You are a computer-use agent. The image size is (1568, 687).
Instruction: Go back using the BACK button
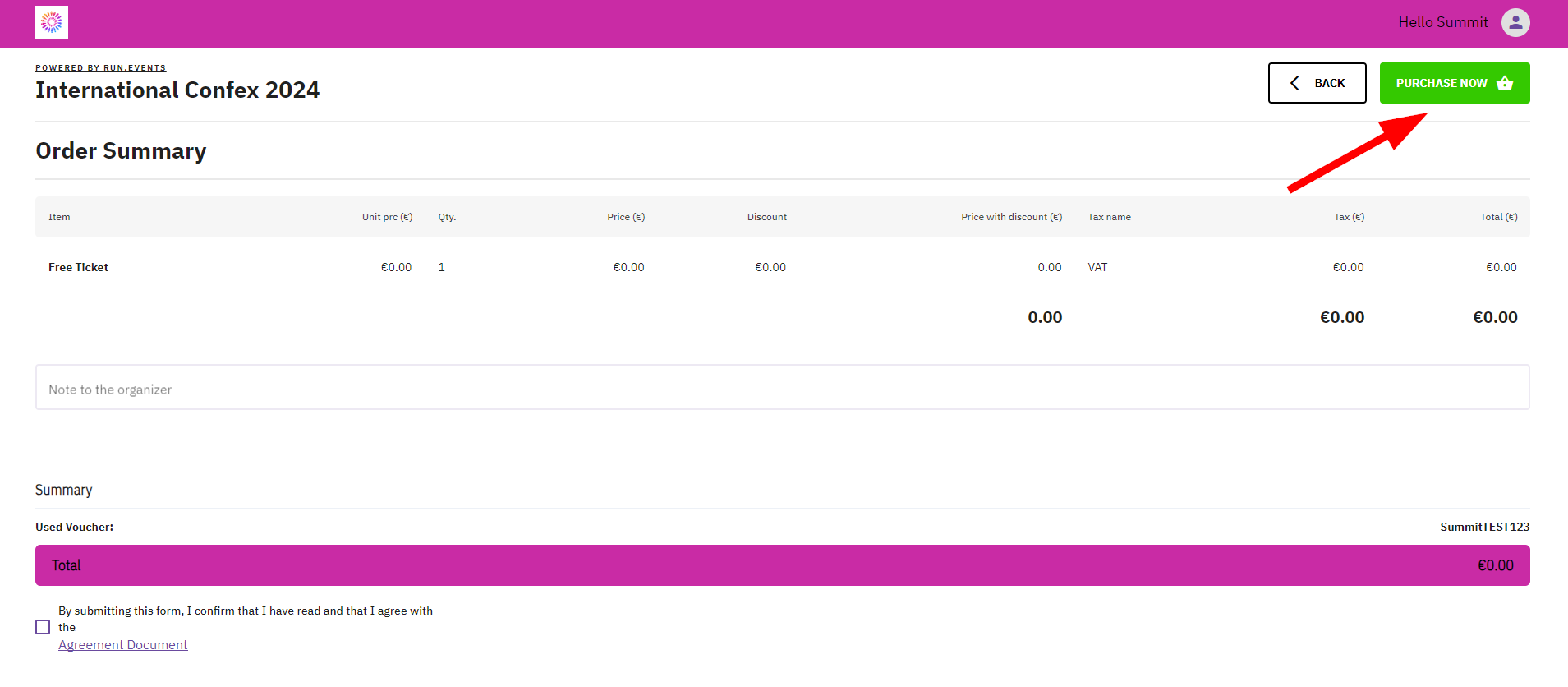tap(1317, 83)
